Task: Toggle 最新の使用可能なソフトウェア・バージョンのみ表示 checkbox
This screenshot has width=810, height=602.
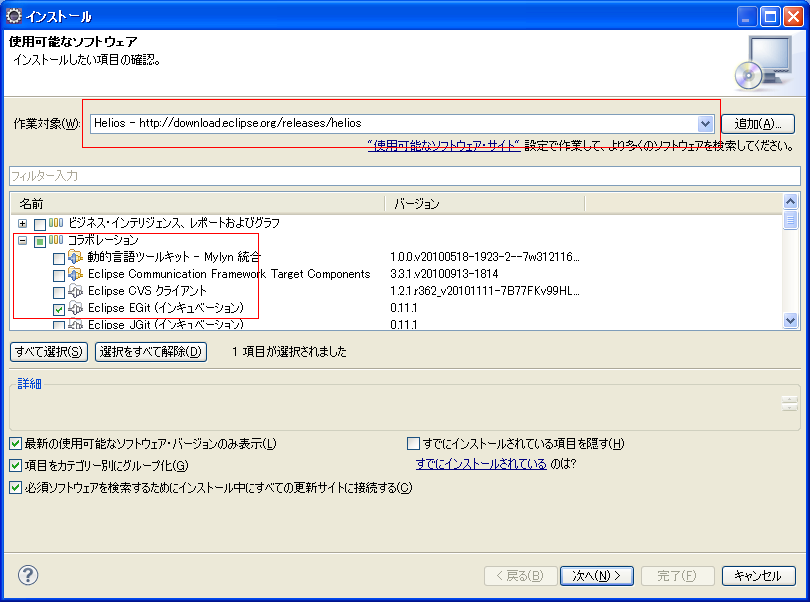Action: point(15,443)
